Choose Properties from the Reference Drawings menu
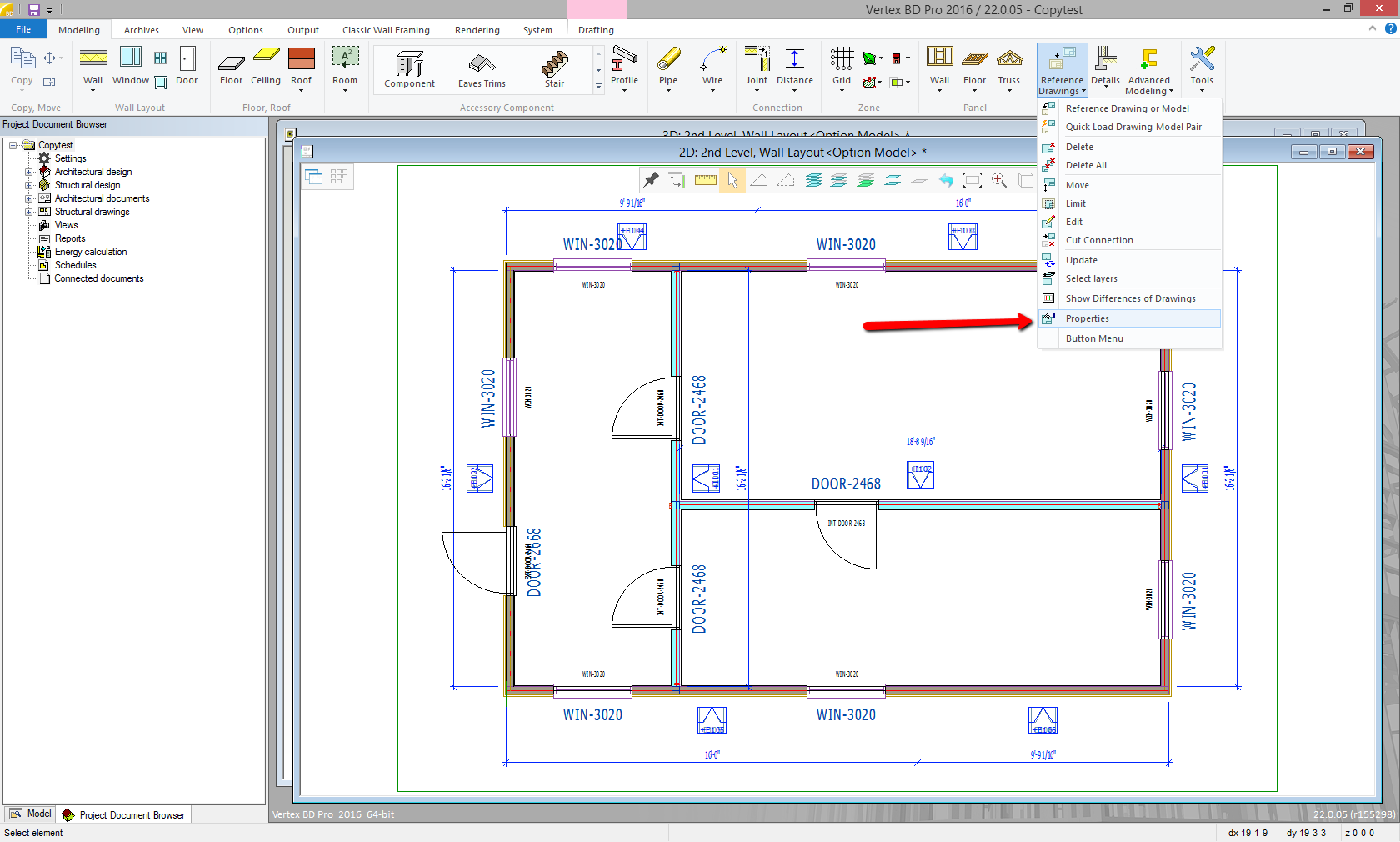The width and height of the screenshot is (1400, 842). point(1087,318)
